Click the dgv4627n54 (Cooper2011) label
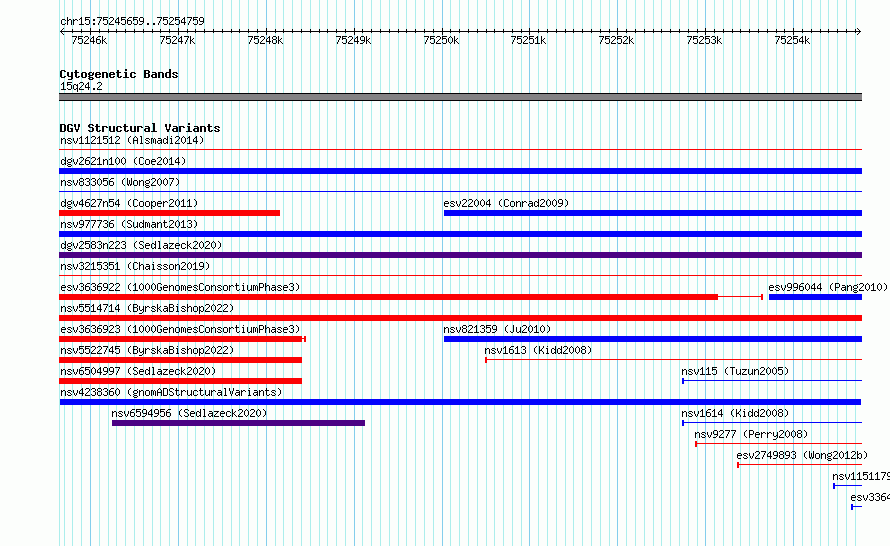The width and height of the screenshot is (890, 546). [x=129, y=203]
